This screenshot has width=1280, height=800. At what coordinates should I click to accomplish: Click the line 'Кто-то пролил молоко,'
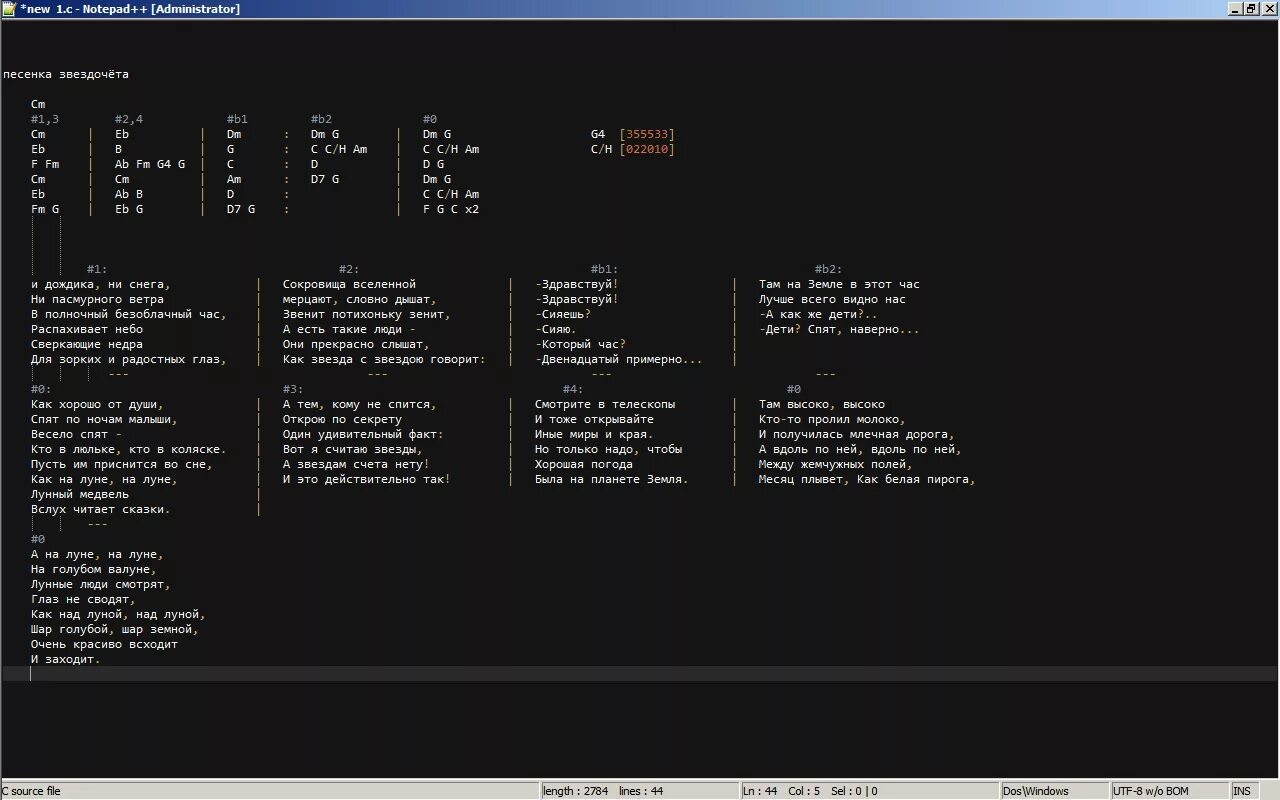pyautogui.click(x=832, y=419)
